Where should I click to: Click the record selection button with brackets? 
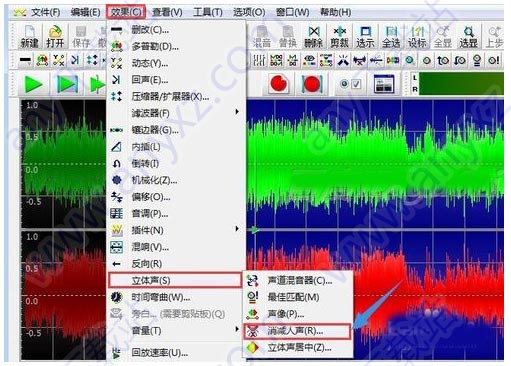[312, 84]
